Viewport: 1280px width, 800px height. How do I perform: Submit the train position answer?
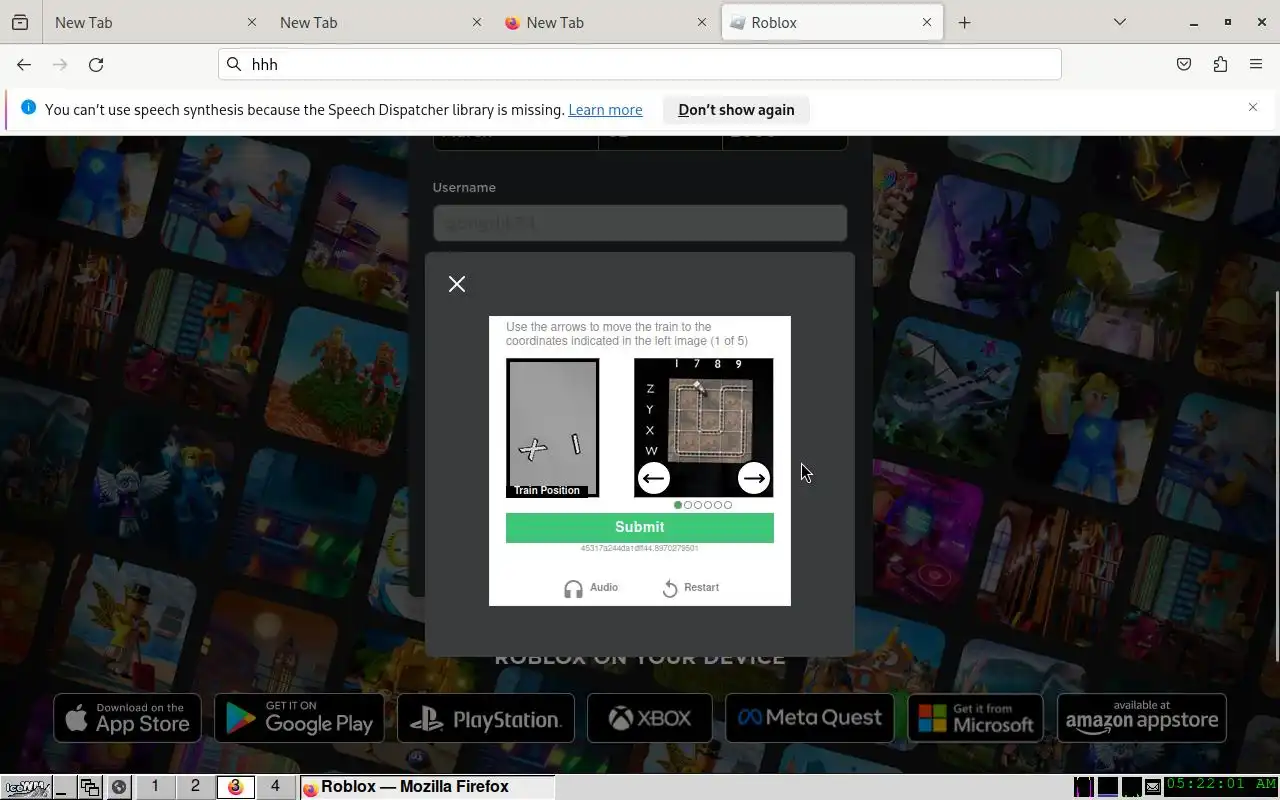pos(640,527)
